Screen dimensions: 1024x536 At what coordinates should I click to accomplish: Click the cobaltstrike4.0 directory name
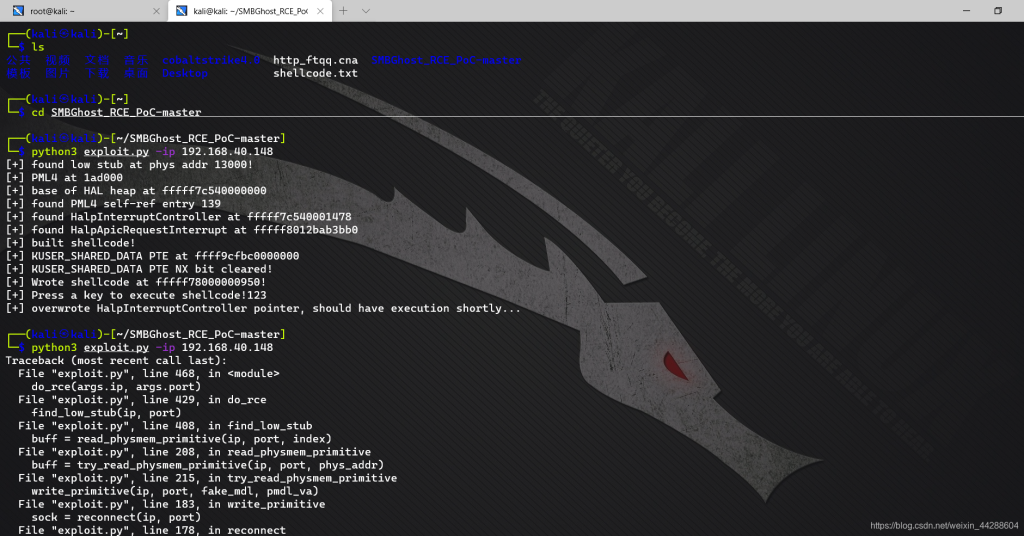(x=211, y=60)
